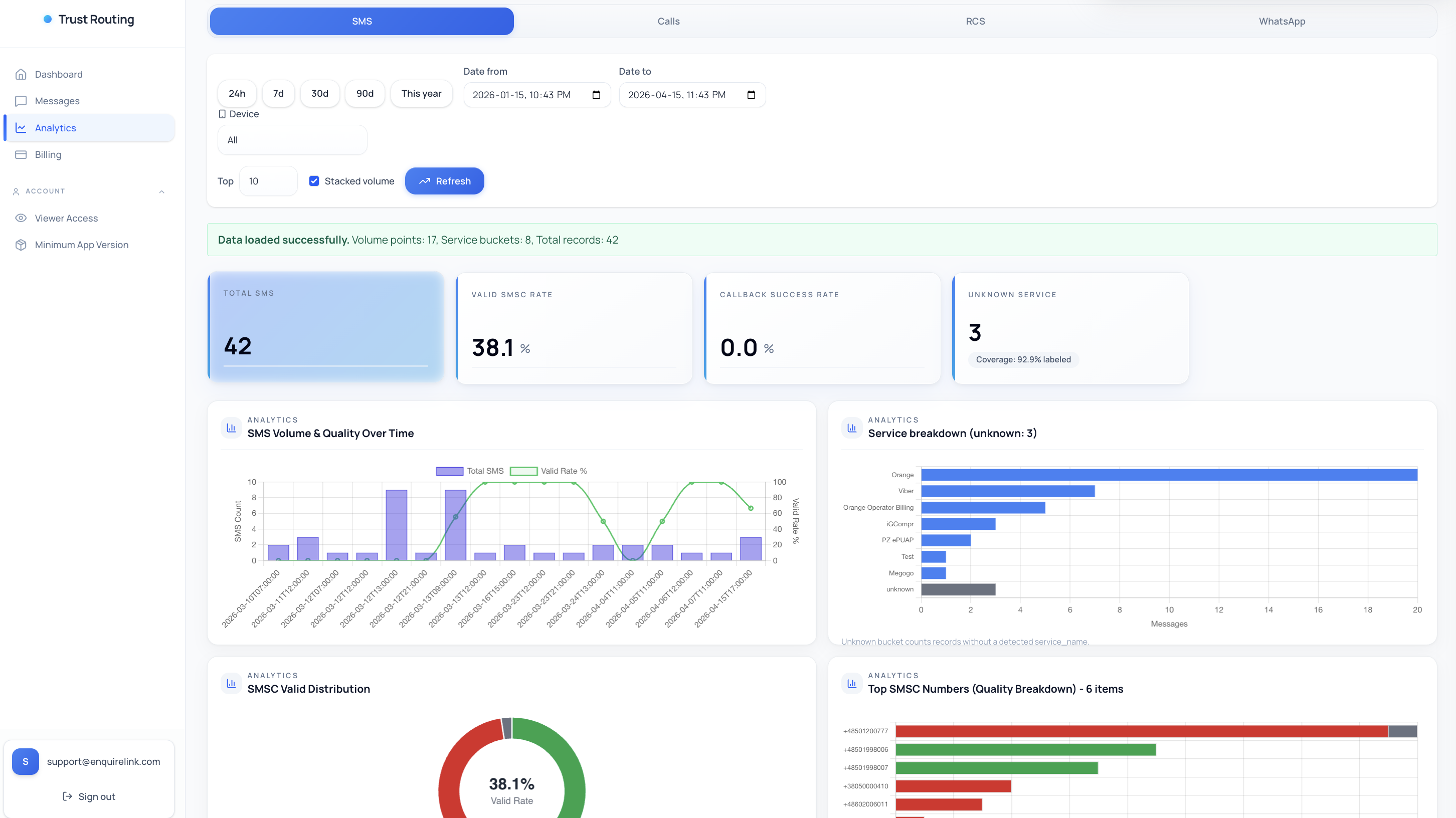Open Viewer Access in the sidebar
This screenshot has width=1456, height=818.
point(89,218)
